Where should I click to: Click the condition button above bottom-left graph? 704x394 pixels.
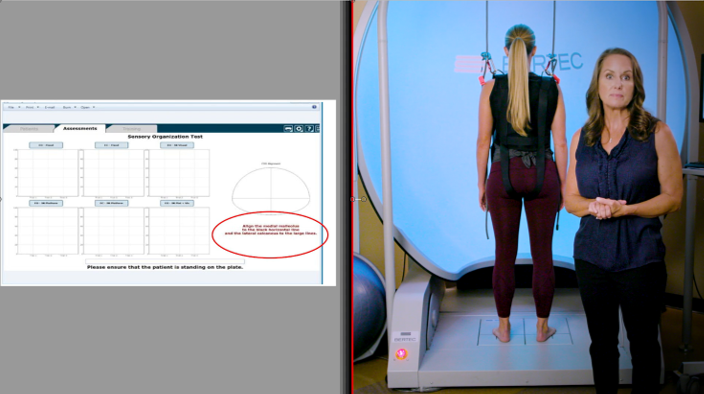(x=46, y=203)
